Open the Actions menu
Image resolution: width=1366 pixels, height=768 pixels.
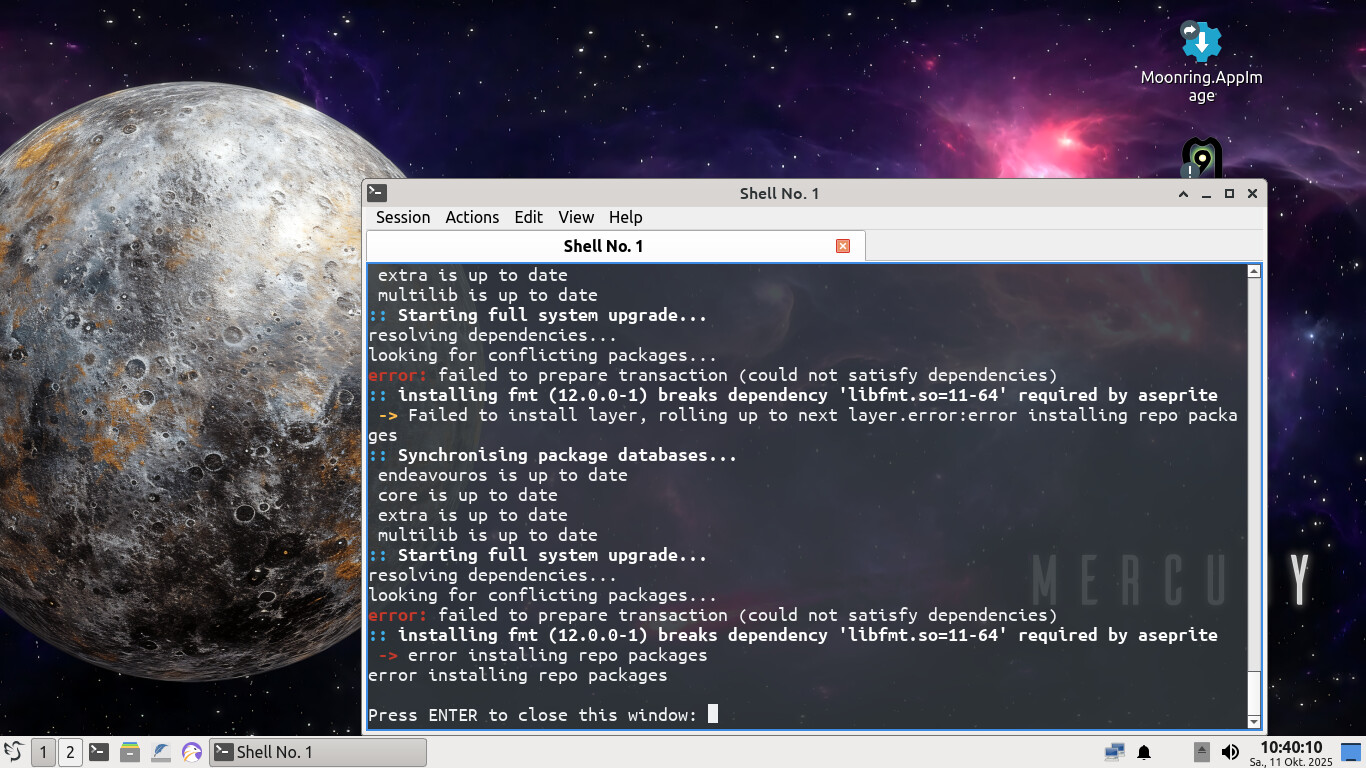471,217
